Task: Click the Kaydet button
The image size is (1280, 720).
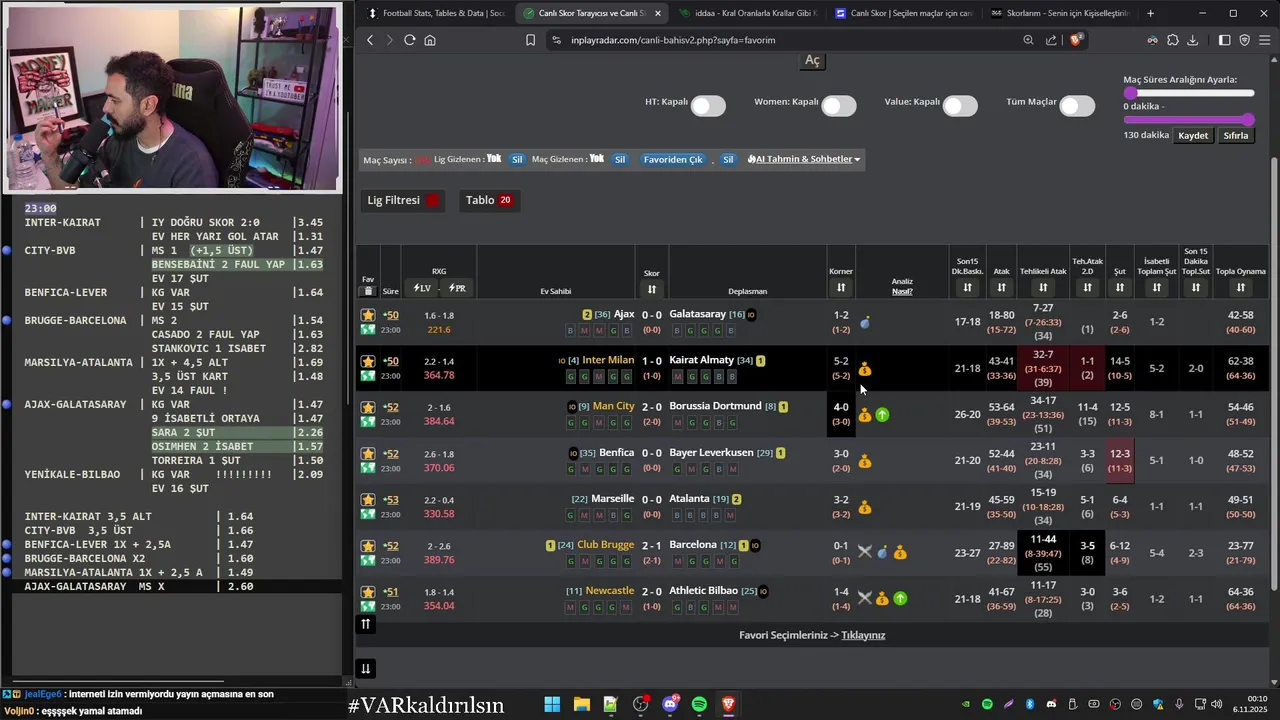Action: pyautogui.click(x=1193, y=135)
